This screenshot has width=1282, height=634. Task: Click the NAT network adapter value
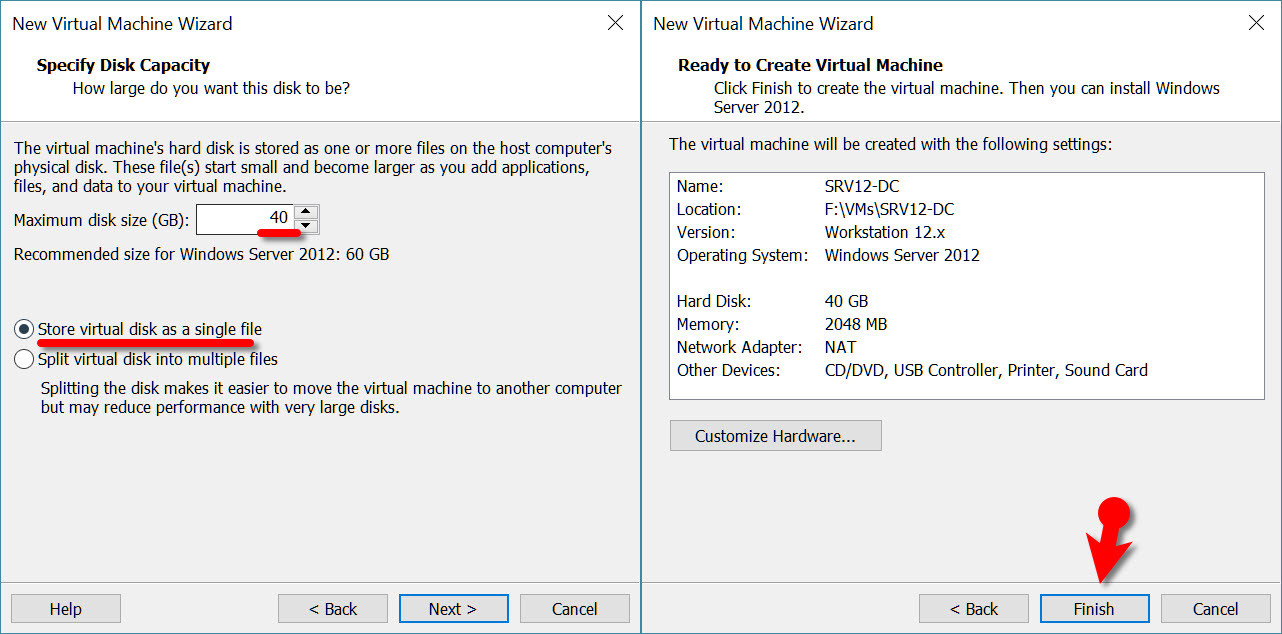click(840, 348)
